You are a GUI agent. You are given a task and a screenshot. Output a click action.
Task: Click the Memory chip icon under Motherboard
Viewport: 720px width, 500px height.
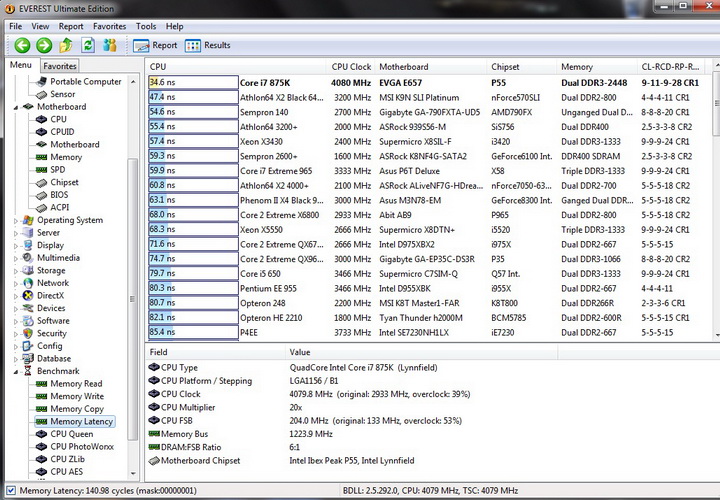(x=41, y=157)
